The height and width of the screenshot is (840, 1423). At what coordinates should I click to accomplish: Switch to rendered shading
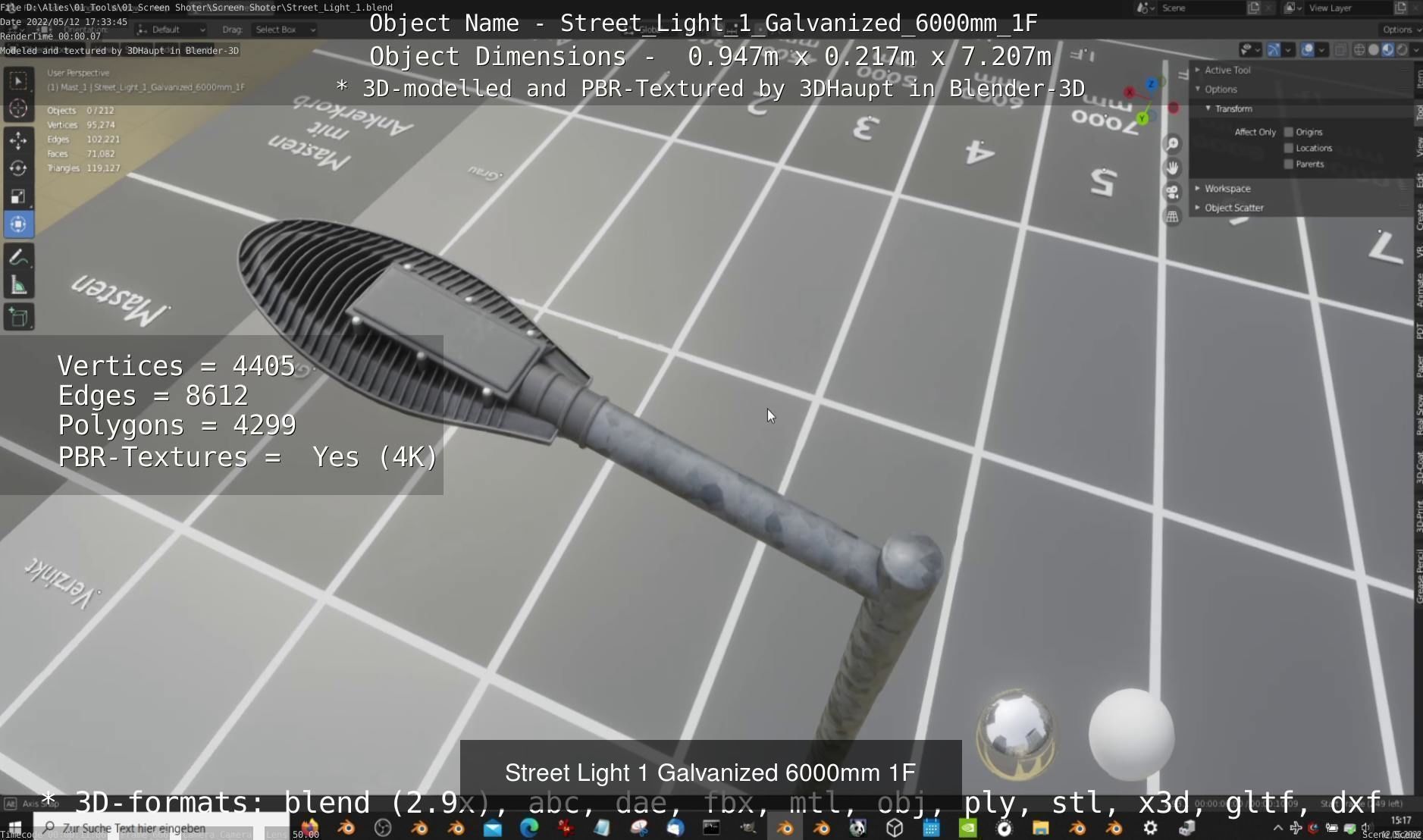click(x=1402, y=49)
